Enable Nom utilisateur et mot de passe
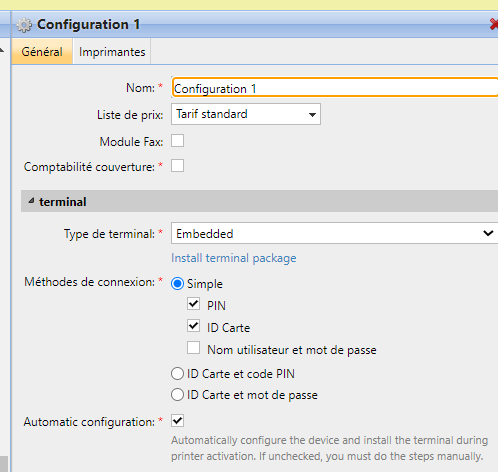The width and height of the screenshot is (498, 472). pos(193,348)
